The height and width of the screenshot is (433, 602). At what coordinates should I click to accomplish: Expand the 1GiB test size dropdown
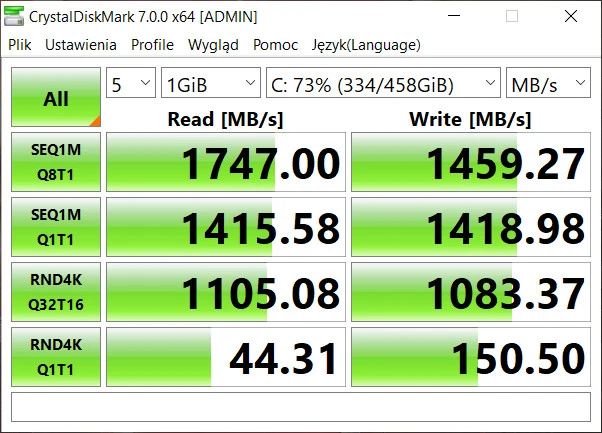point(210,84)
